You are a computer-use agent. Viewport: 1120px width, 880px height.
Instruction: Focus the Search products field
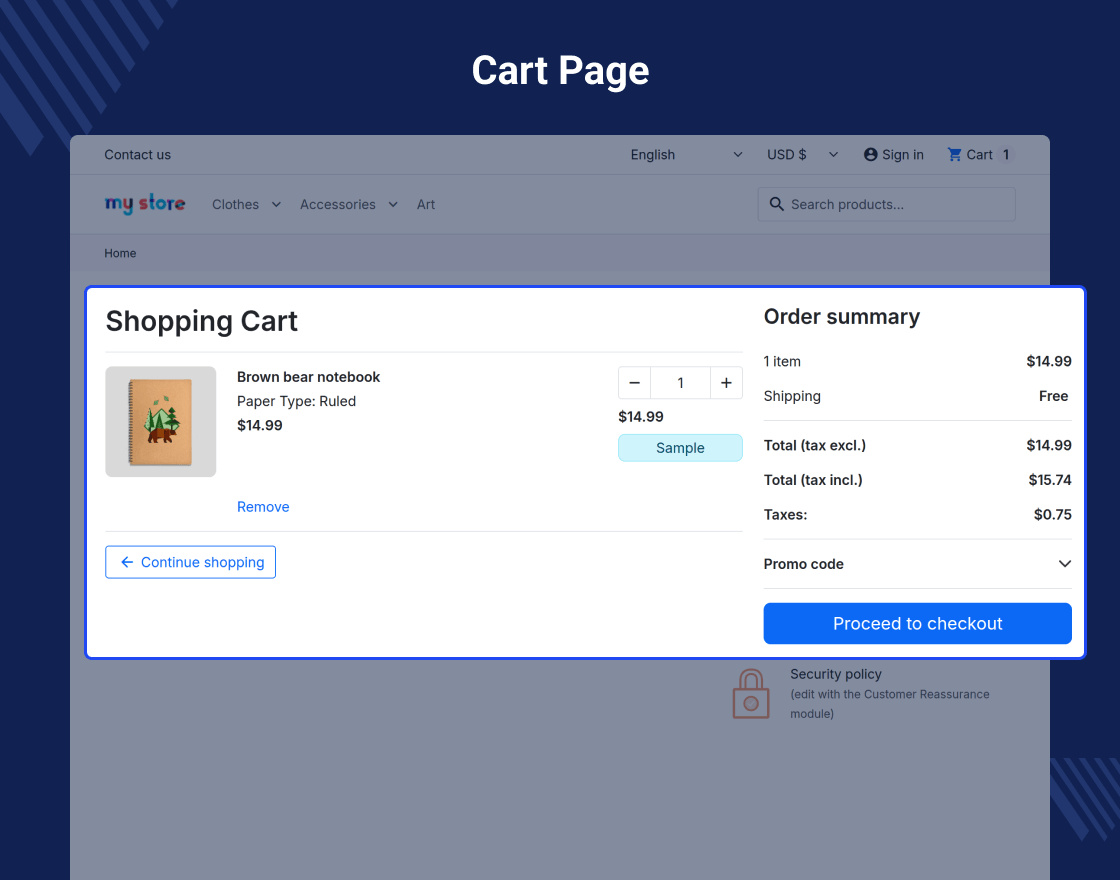[x=886, y=204]
